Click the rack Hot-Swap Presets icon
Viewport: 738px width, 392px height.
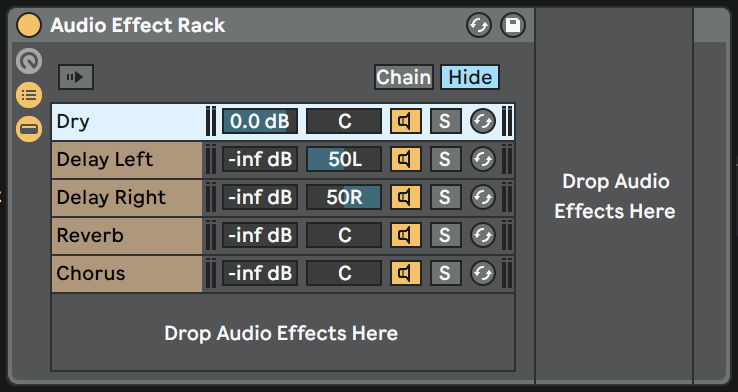479,25
